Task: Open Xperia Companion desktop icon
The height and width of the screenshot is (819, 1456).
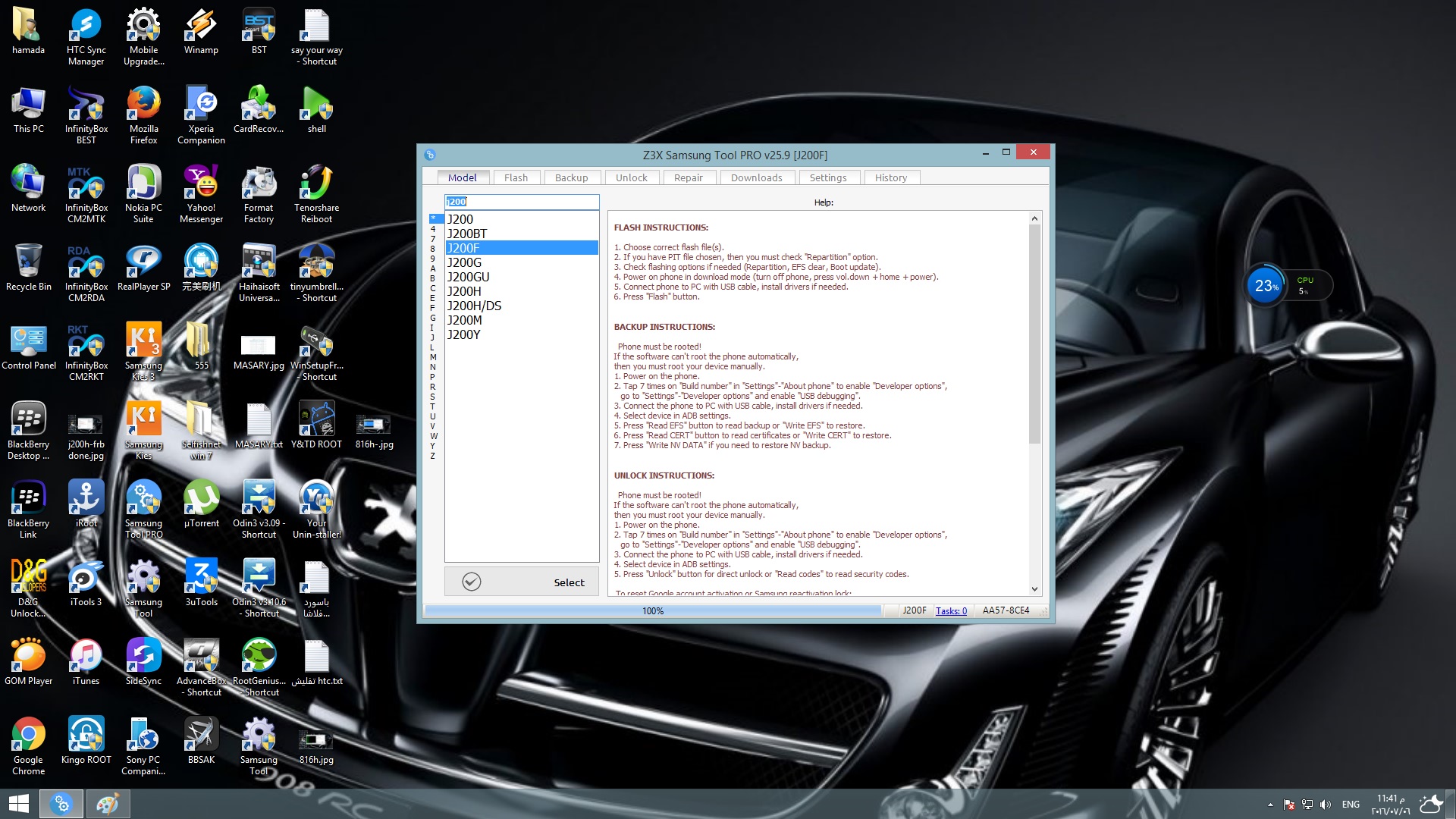Action: 201,116
